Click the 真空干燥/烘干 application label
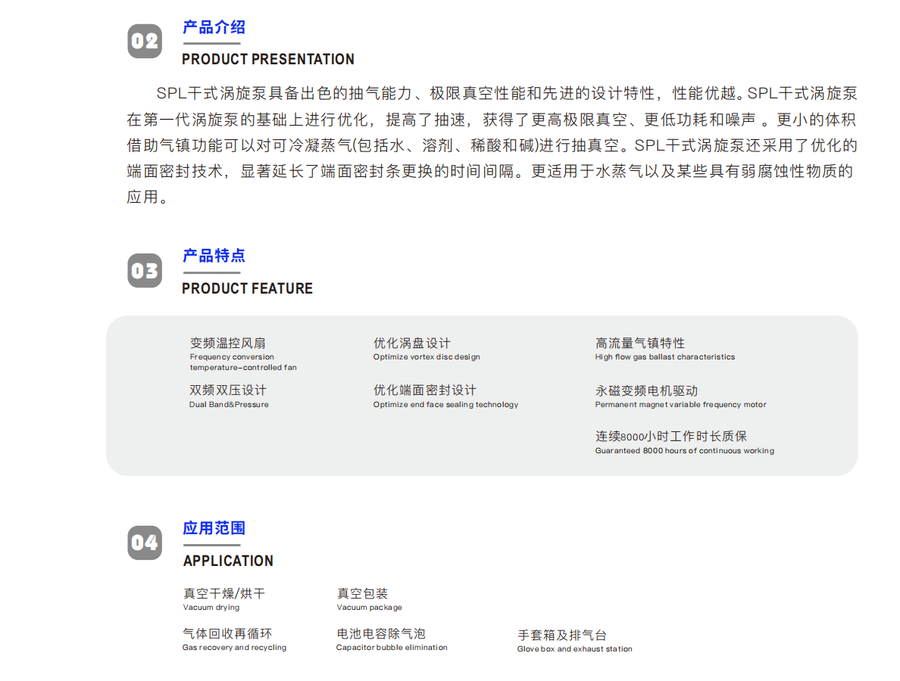The width and height of the screenshot is (900, 681). click(224, 594)
